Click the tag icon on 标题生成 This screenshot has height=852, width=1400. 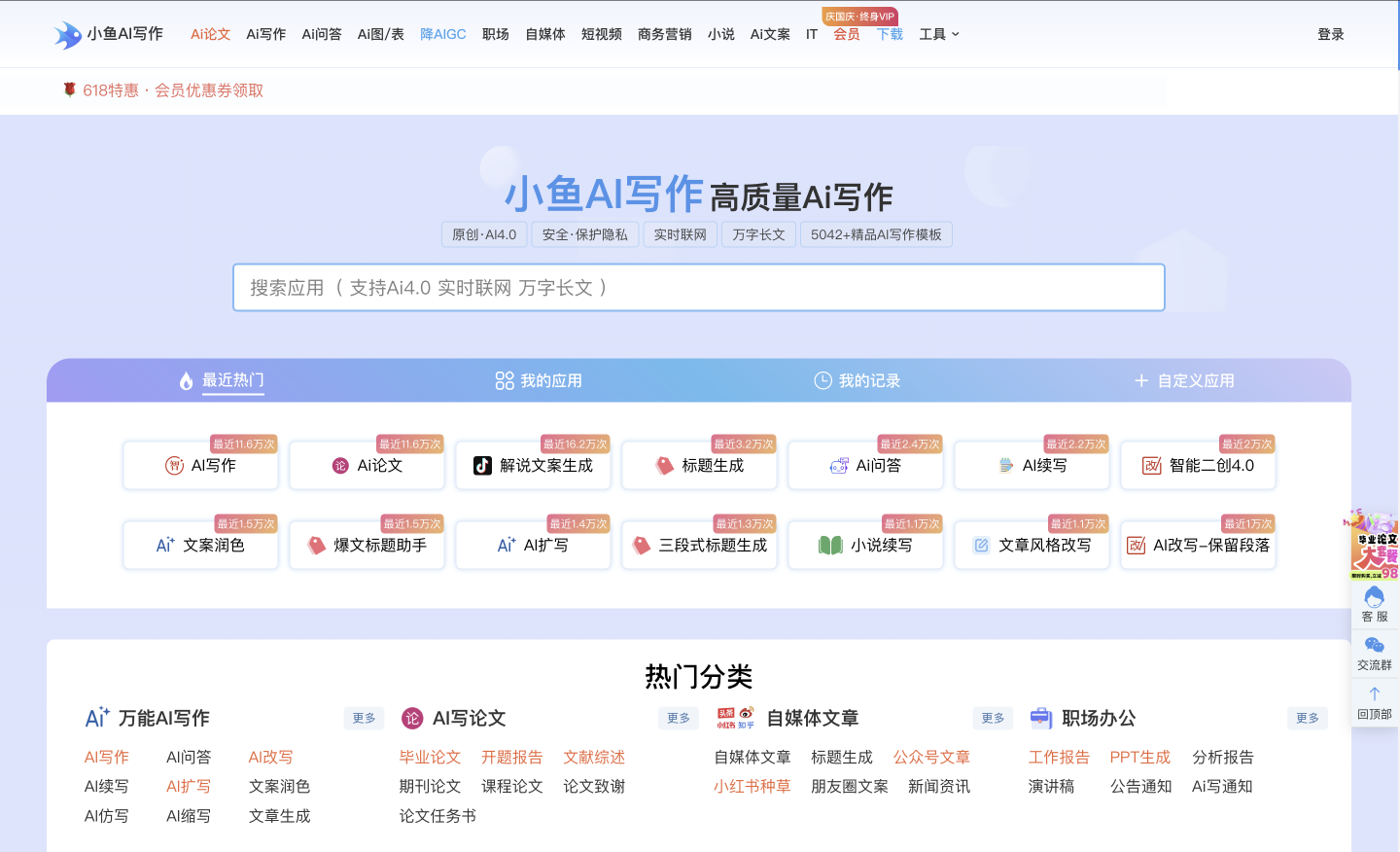pos(665,466)
